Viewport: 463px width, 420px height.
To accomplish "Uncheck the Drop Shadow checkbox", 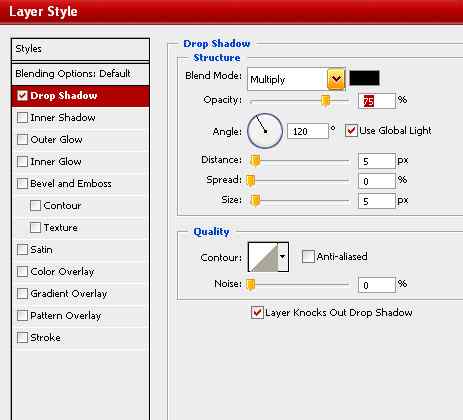I will [22, 96].
